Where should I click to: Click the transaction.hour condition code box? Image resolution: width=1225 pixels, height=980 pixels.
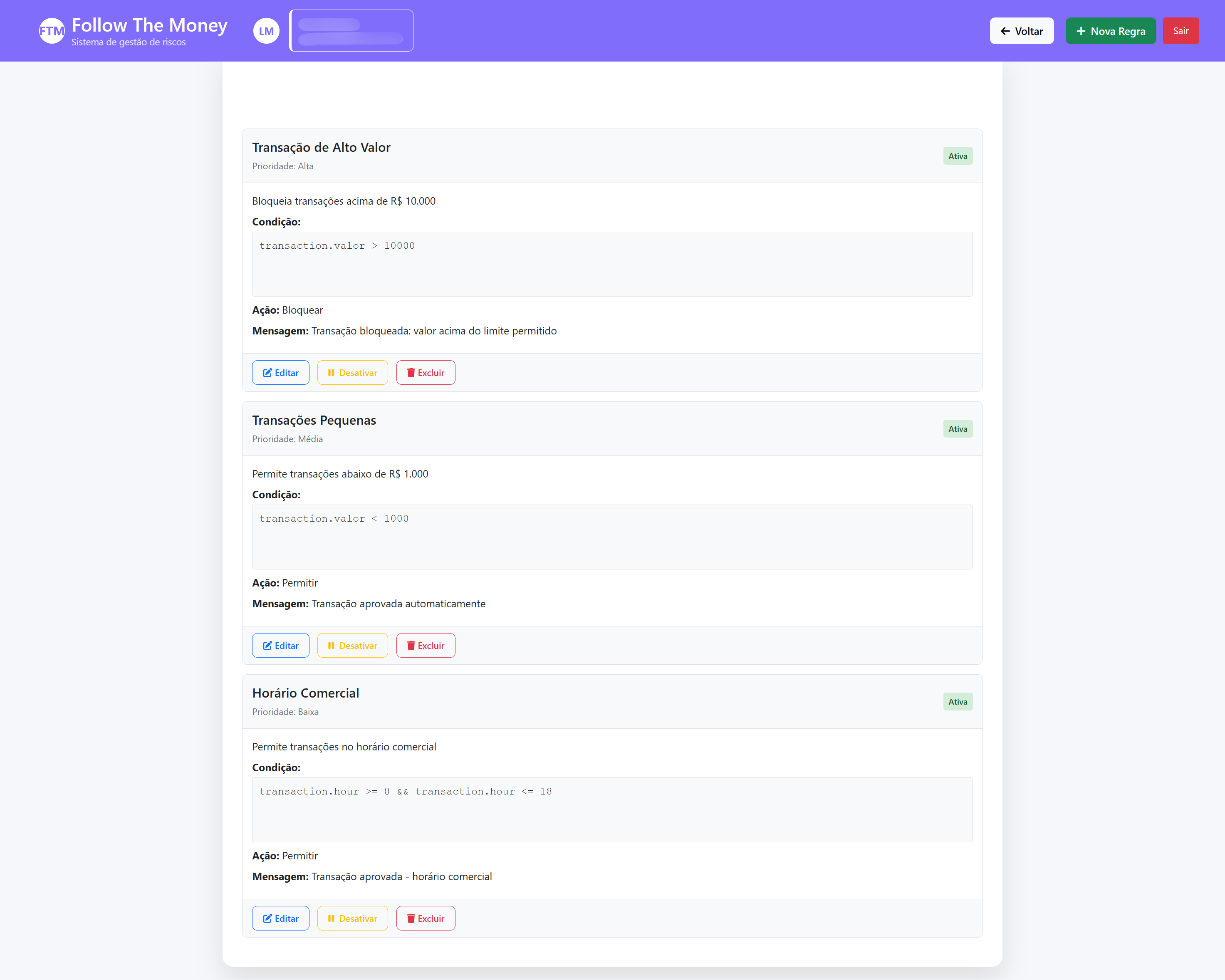click(x=612, y=809)
